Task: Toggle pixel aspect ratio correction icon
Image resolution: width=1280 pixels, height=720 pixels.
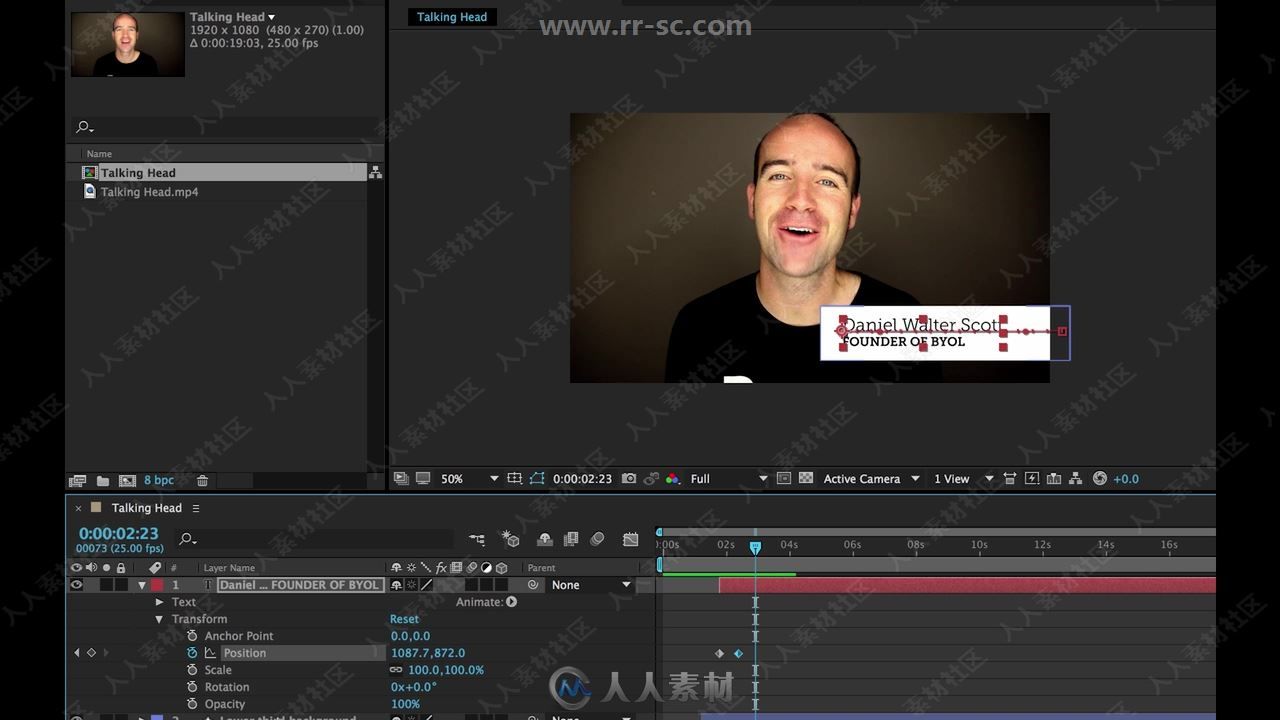Action: point(1010,479)
